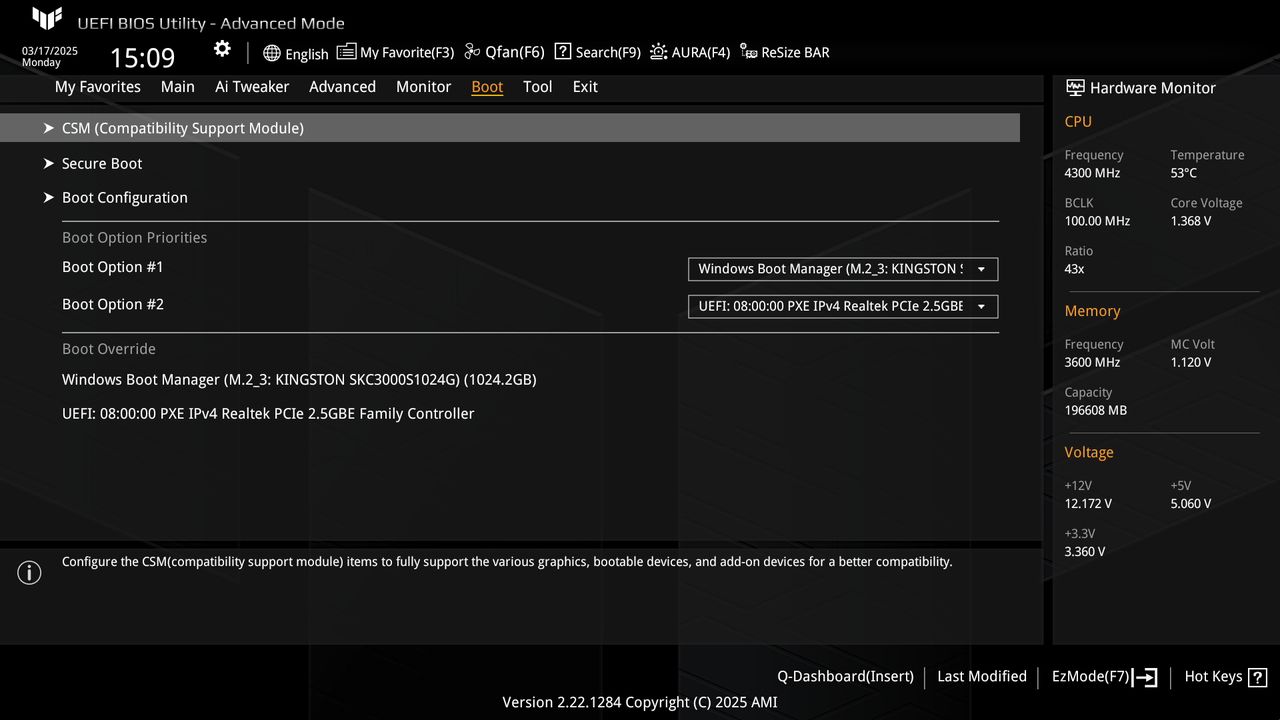Click the Hardware Monitor icon
Screen dimensions: 1280x720
(1075, 88)
